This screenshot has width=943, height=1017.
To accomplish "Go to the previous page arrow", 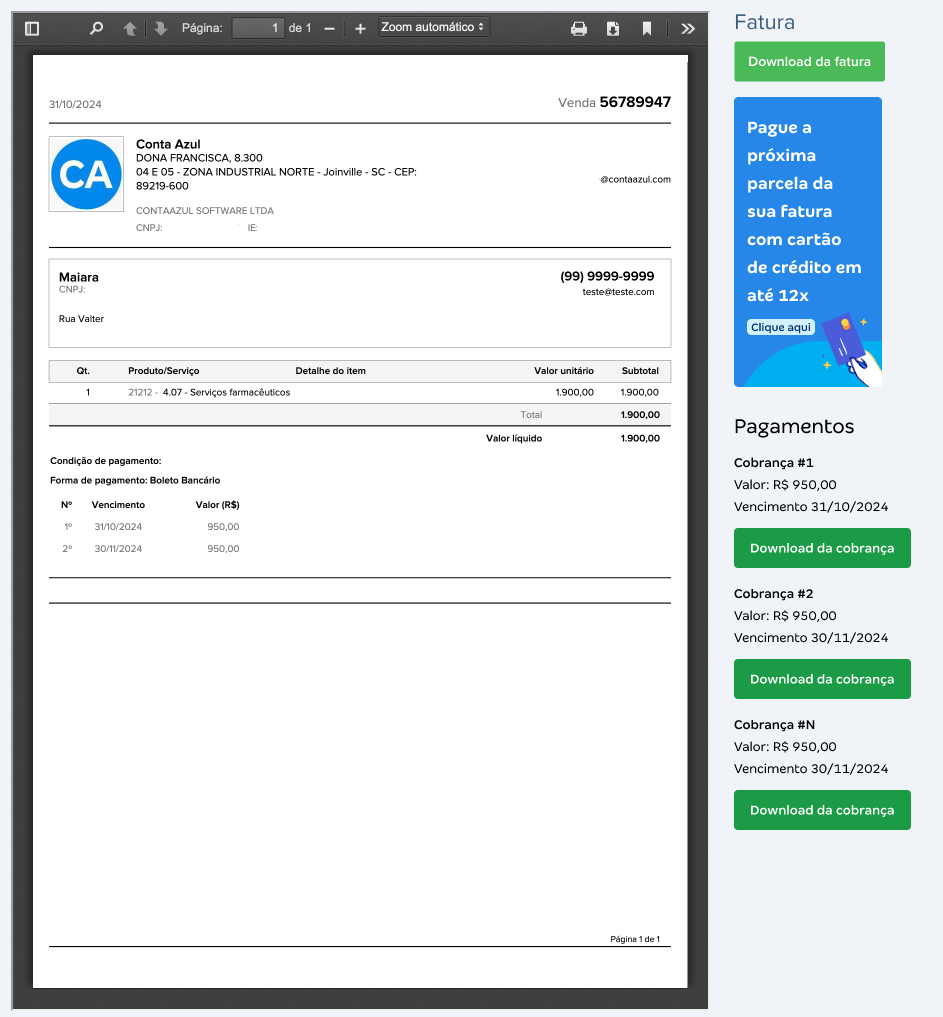I will point(130,29).
